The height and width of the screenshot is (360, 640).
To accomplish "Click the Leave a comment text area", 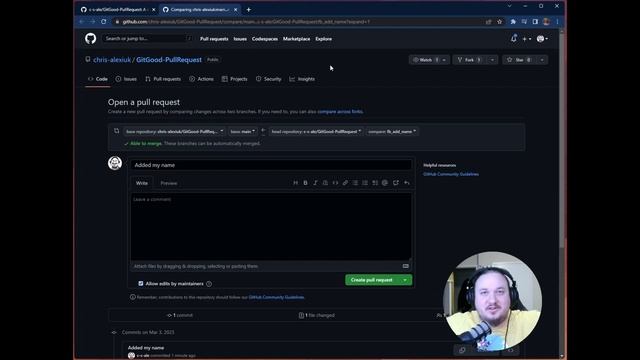I will click(271, 227).
